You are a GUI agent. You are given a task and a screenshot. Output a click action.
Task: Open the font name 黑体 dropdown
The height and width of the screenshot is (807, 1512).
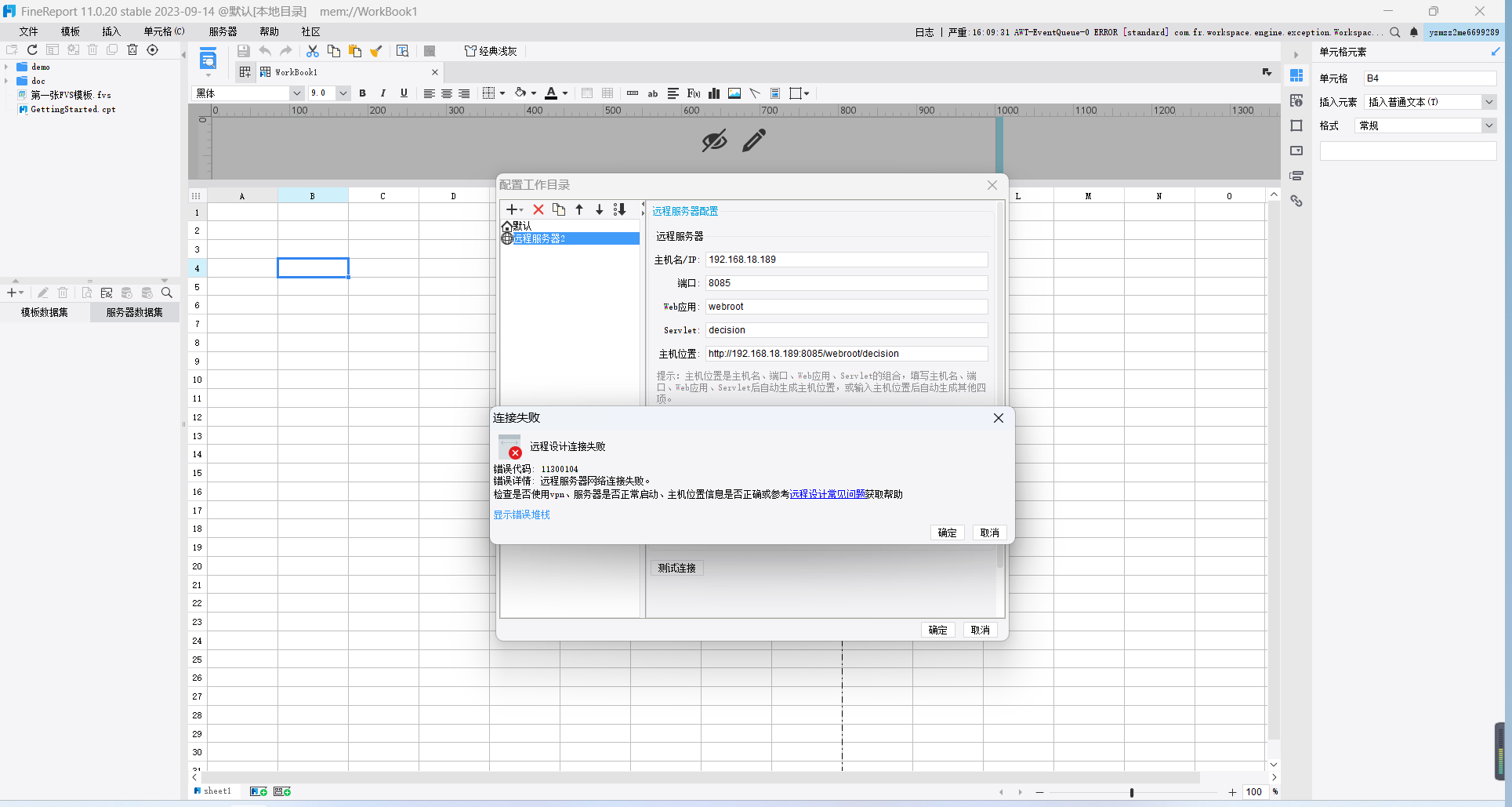[296, 93]
